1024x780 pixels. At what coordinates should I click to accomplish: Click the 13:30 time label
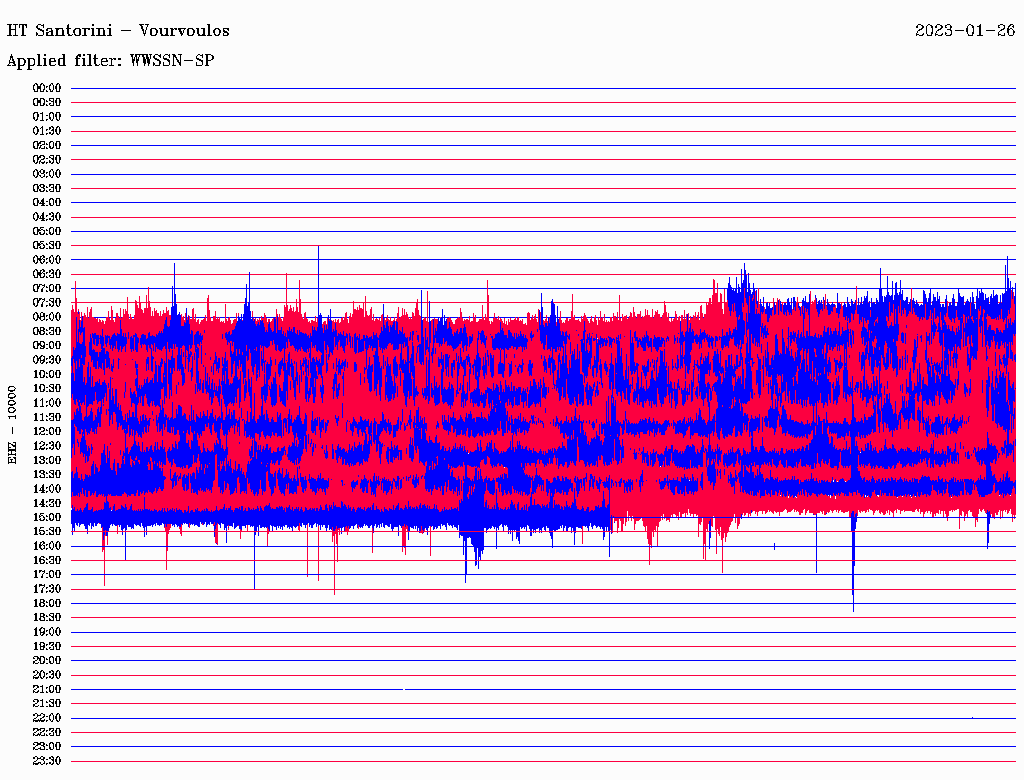[47, 474]
